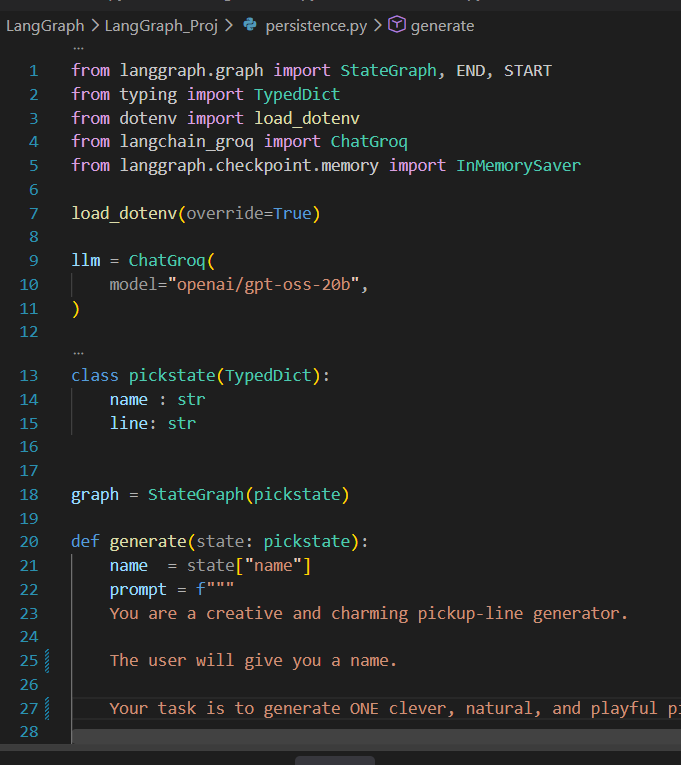Select the generate symbol breadcrumb
681x765 pixels.
tap(442, 26)
